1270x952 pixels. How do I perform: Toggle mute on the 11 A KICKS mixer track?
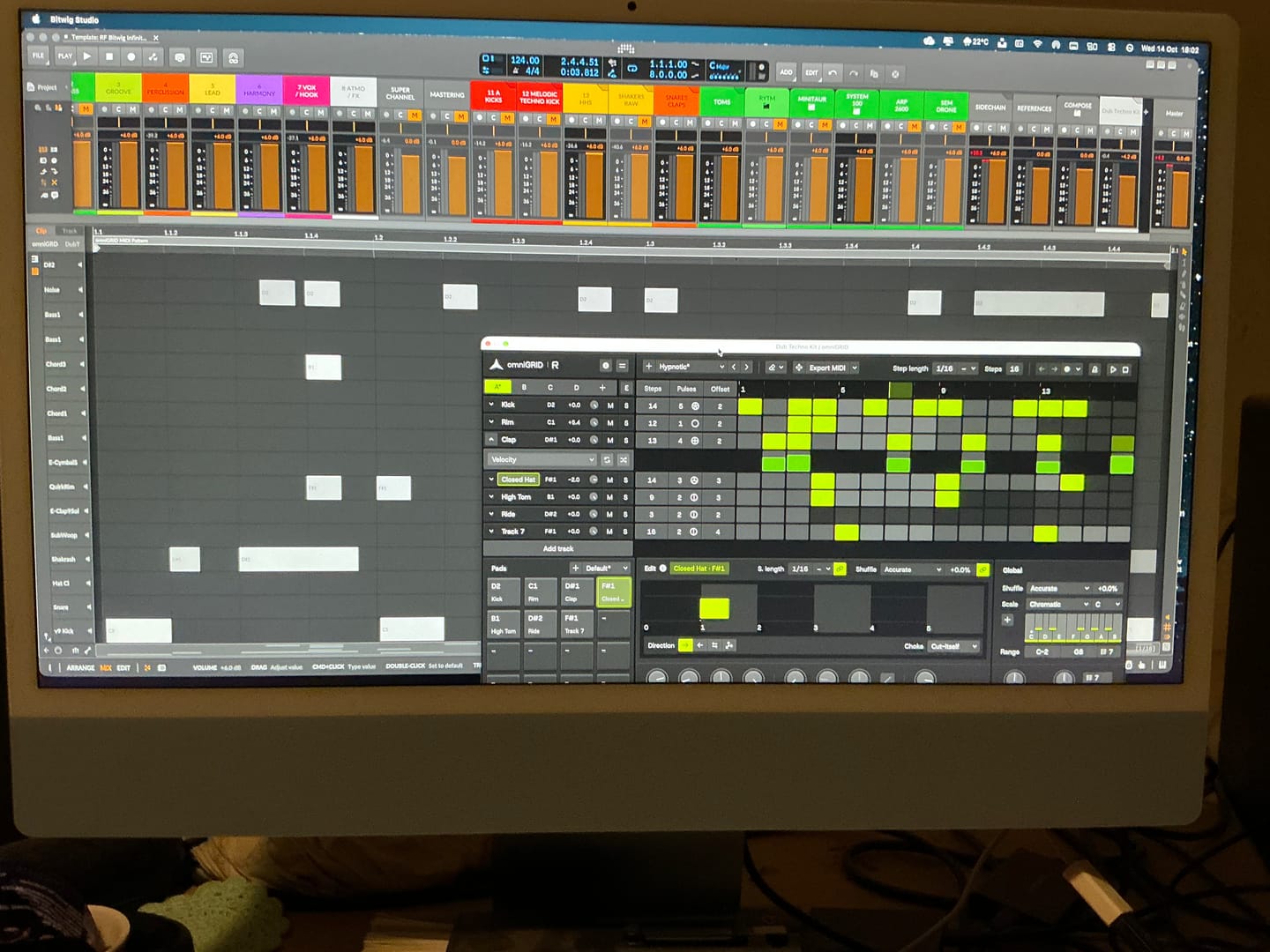(x=507, y=118)
